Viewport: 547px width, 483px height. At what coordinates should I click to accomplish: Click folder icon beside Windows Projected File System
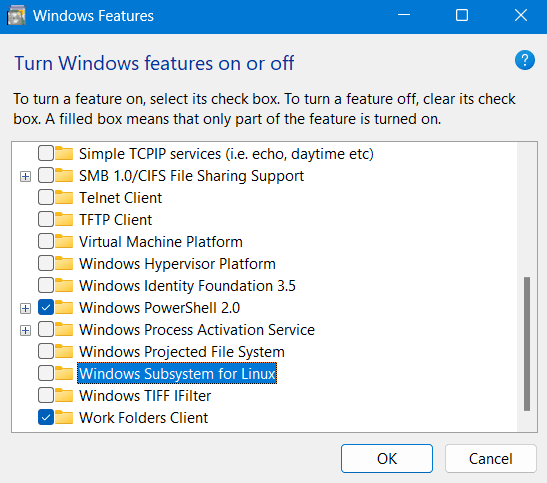pos(64,351)
